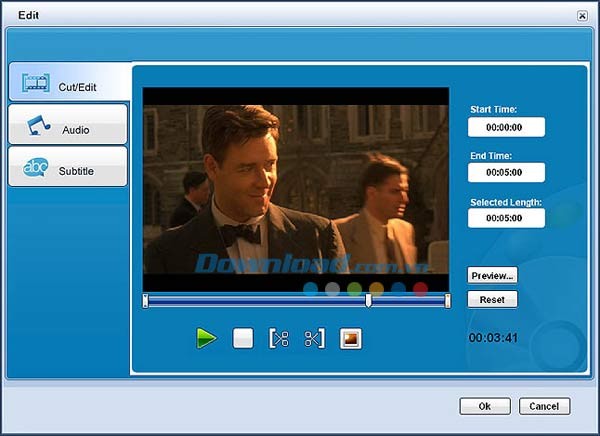Click the left trim marker on timeline
600x436 pixels.
pos(145,301)
